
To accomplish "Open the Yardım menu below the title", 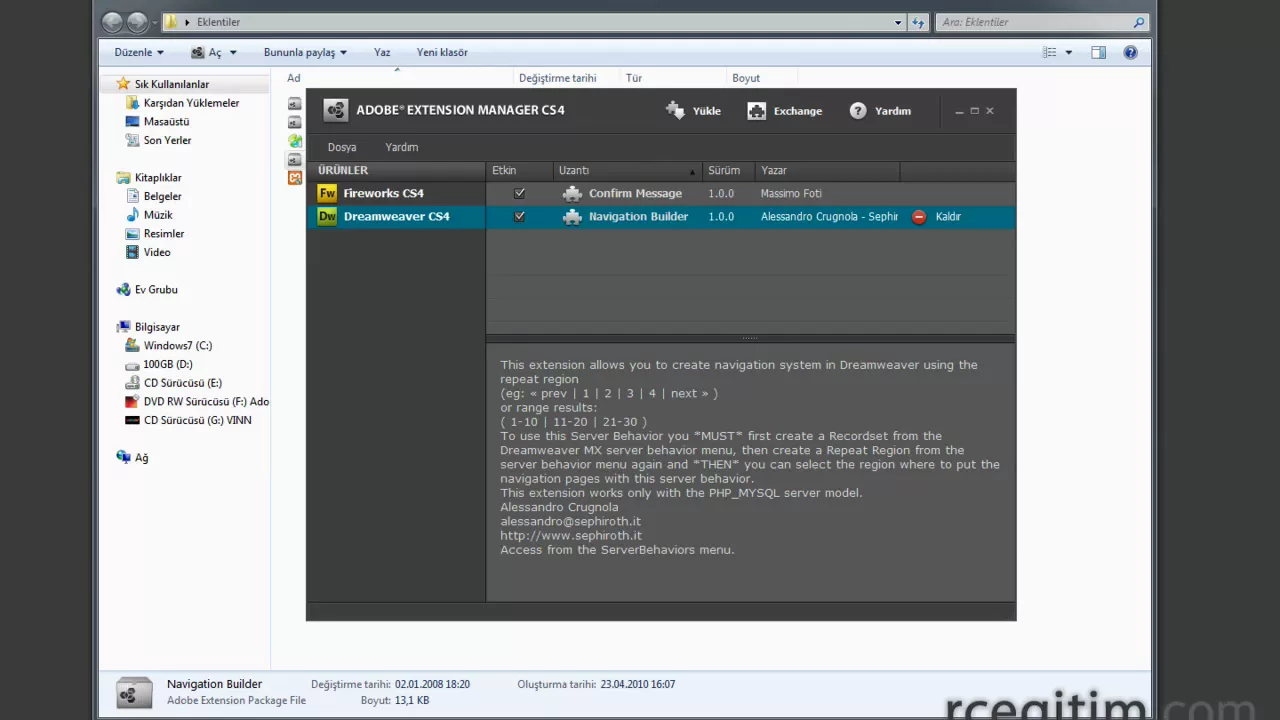I will pyautogui.click(x=402, y=147).
